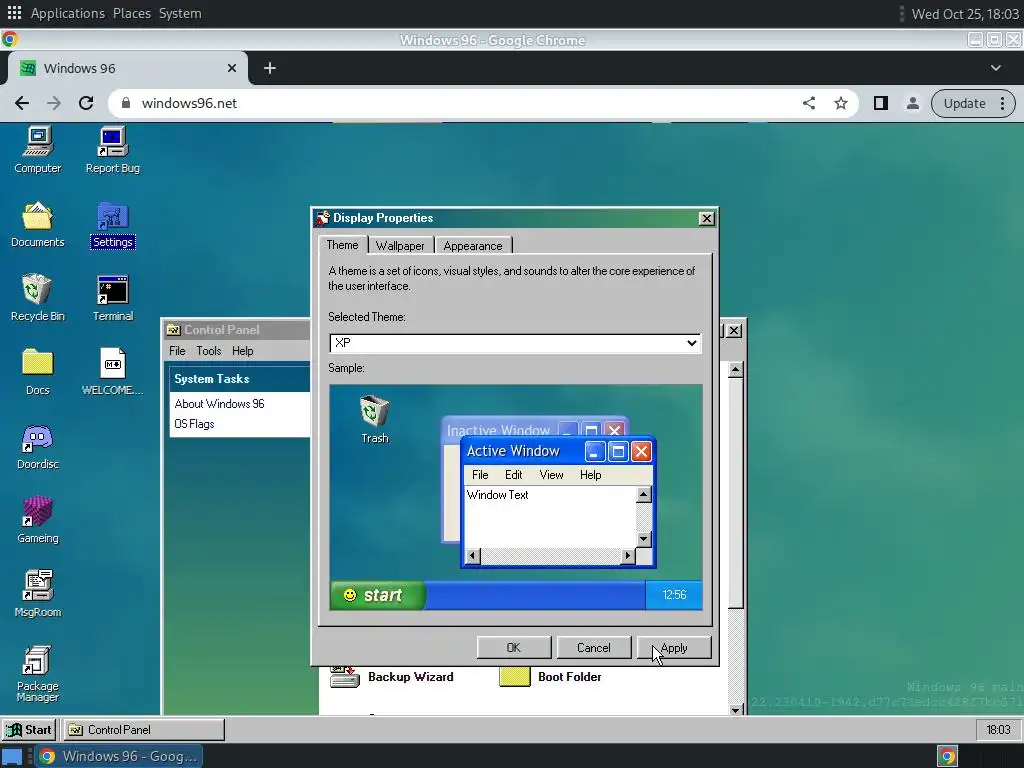Open the File menu in Control Panel
The height and width of the screenshot is (768, 1024).
[177, 351]
